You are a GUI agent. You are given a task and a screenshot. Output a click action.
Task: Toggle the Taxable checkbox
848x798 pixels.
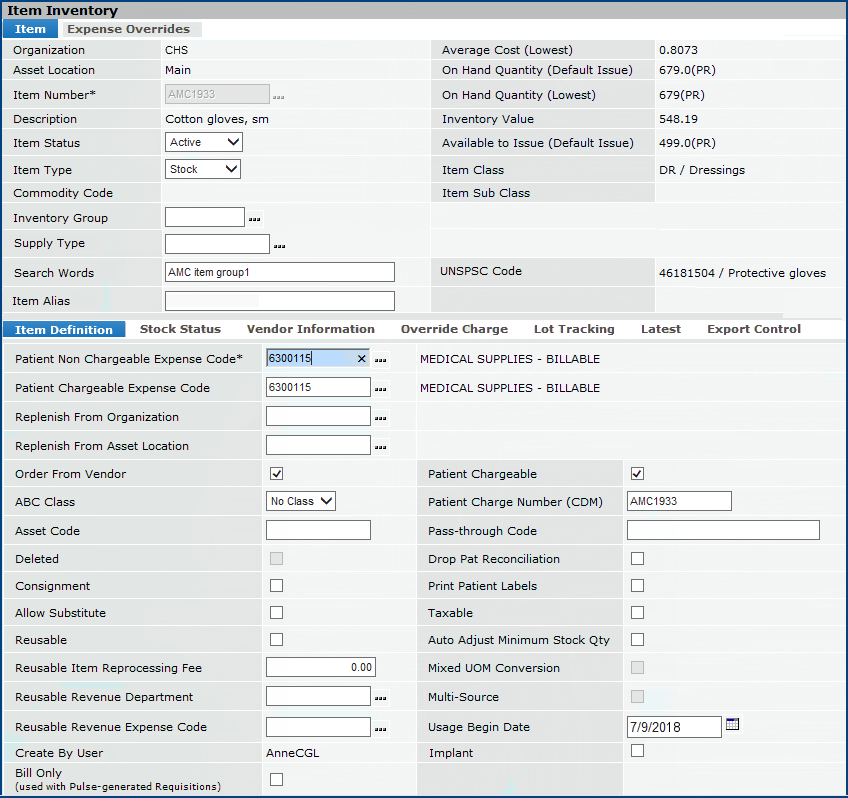(x=637, y=613)
